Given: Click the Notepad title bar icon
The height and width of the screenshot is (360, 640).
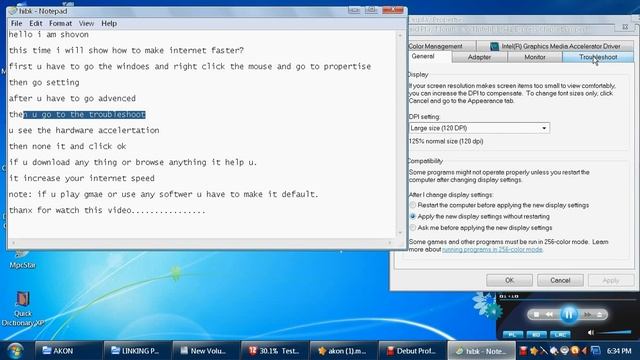Looking at the screenshot, I should [x=13, y=11].
